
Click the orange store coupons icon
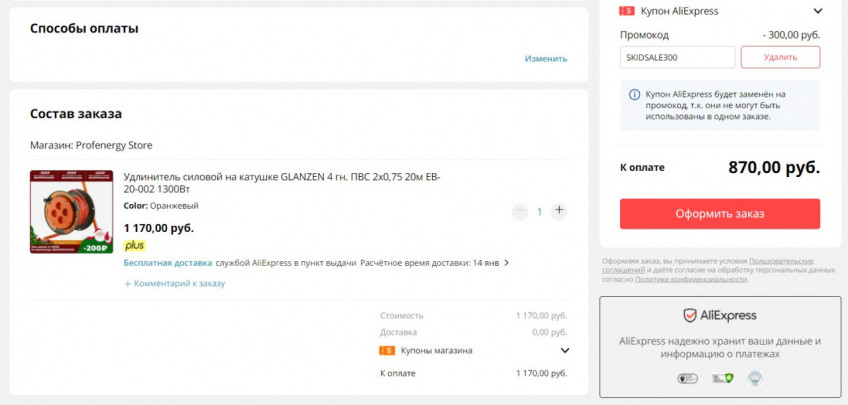pyautogui.click(x=387, y=351)
